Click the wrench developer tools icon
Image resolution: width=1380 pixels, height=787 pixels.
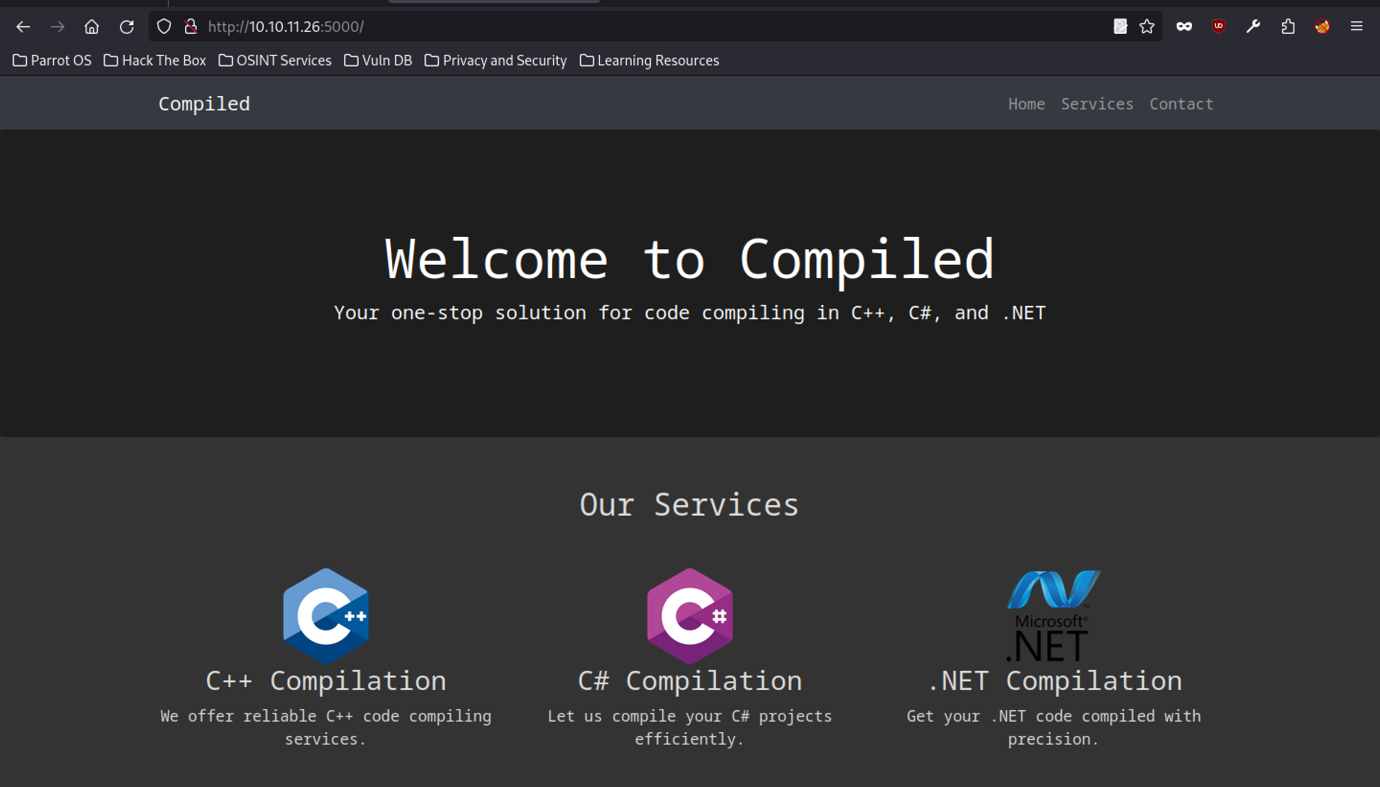(x=1252, y=27)
